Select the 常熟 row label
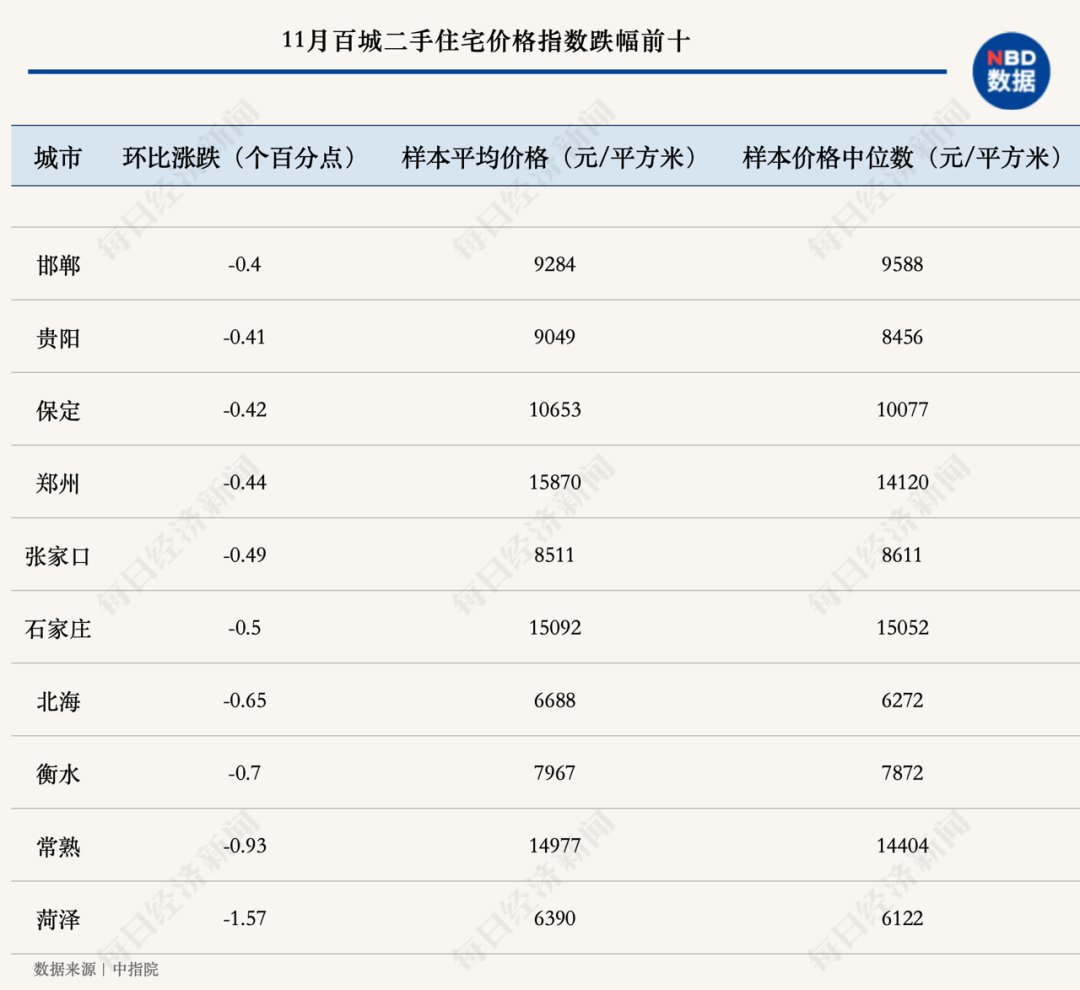 pyautogui.click(x=58, y=847)
